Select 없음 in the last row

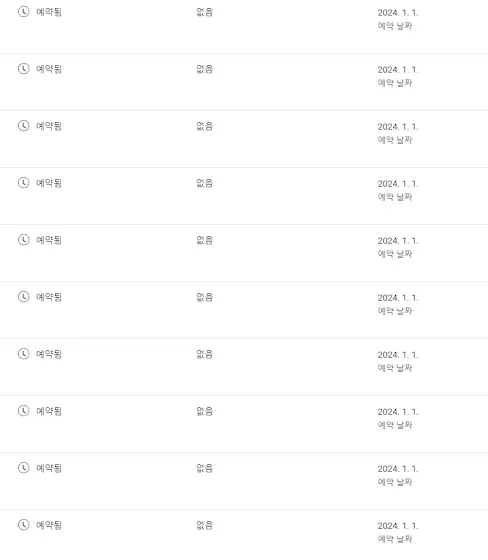coord(205,525)
